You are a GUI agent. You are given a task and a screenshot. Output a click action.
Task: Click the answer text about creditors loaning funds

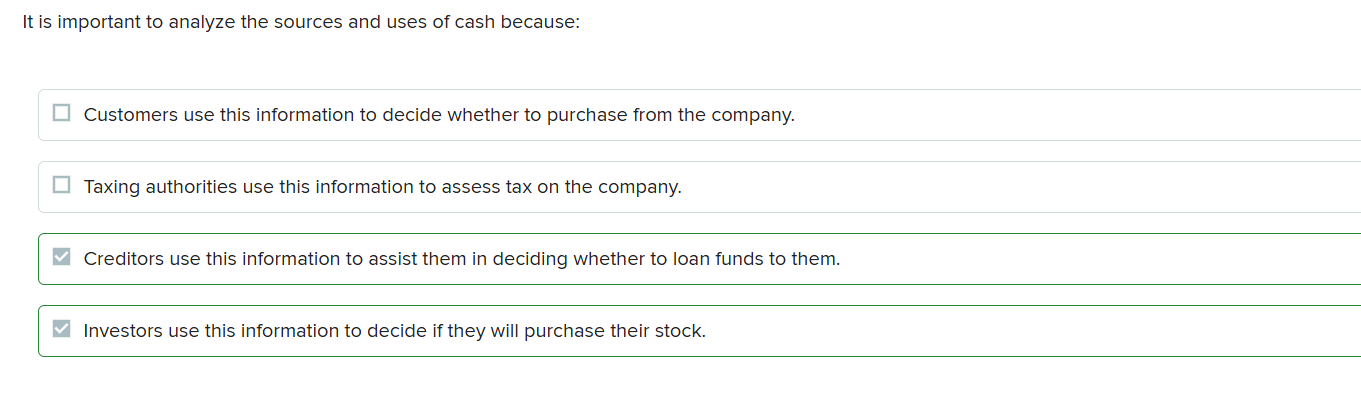coord(461,259)
